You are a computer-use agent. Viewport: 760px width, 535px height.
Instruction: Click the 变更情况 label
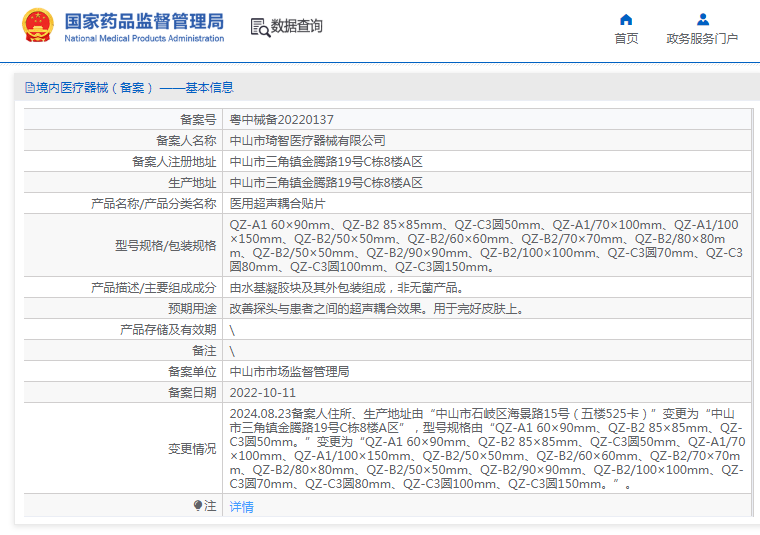coord(192,449)
